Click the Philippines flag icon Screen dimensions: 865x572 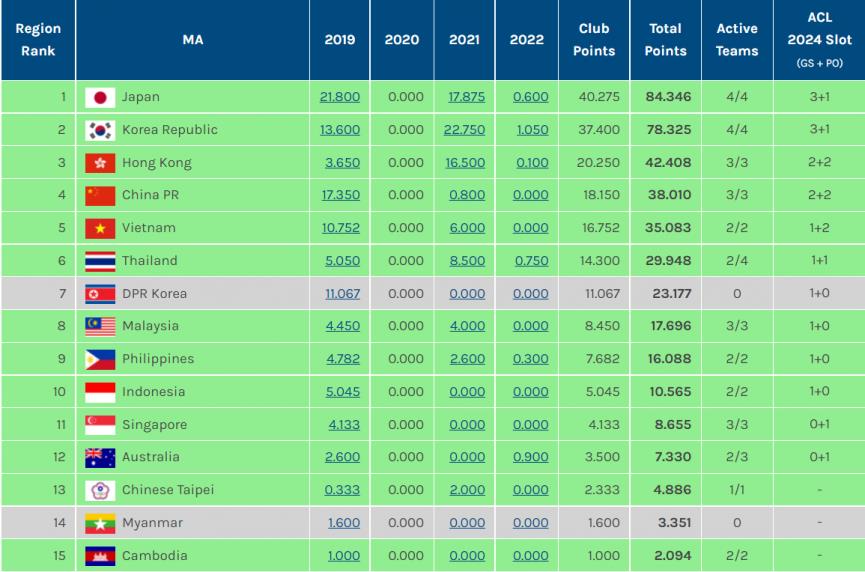point(100,359)
